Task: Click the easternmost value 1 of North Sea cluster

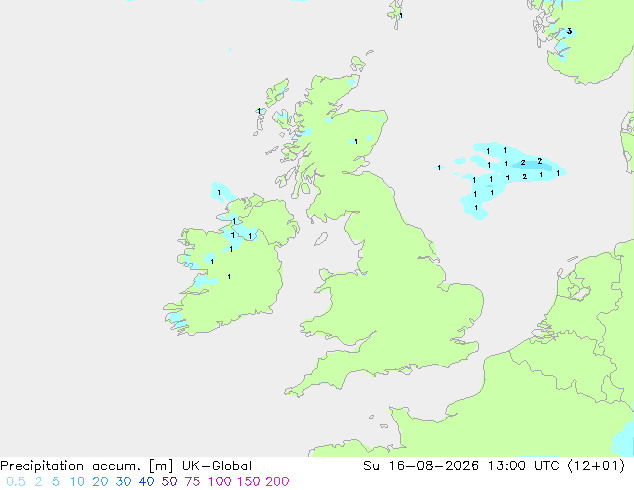Action: pos(558,173)
